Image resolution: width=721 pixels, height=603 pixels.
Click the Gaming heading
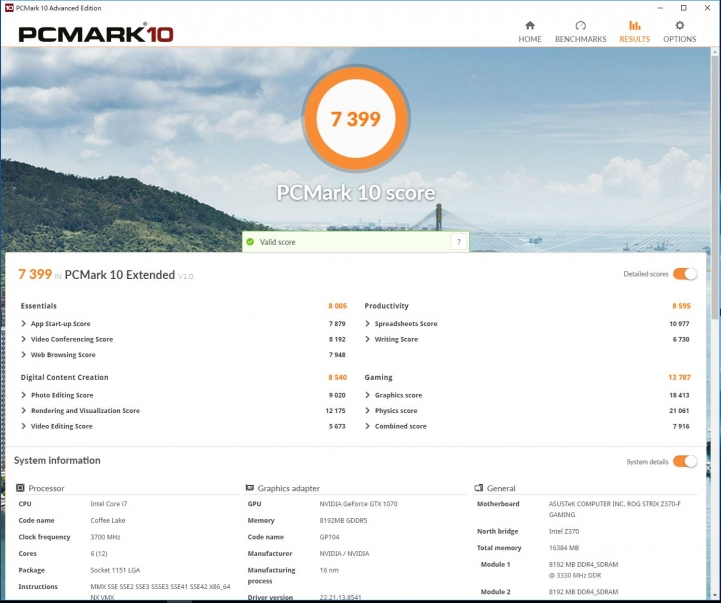[x=378, y=377]
